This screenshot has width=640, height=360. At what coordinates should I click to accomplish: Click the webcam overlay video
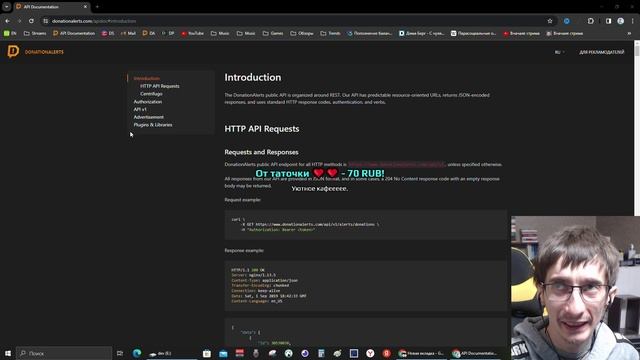[576, 288]
